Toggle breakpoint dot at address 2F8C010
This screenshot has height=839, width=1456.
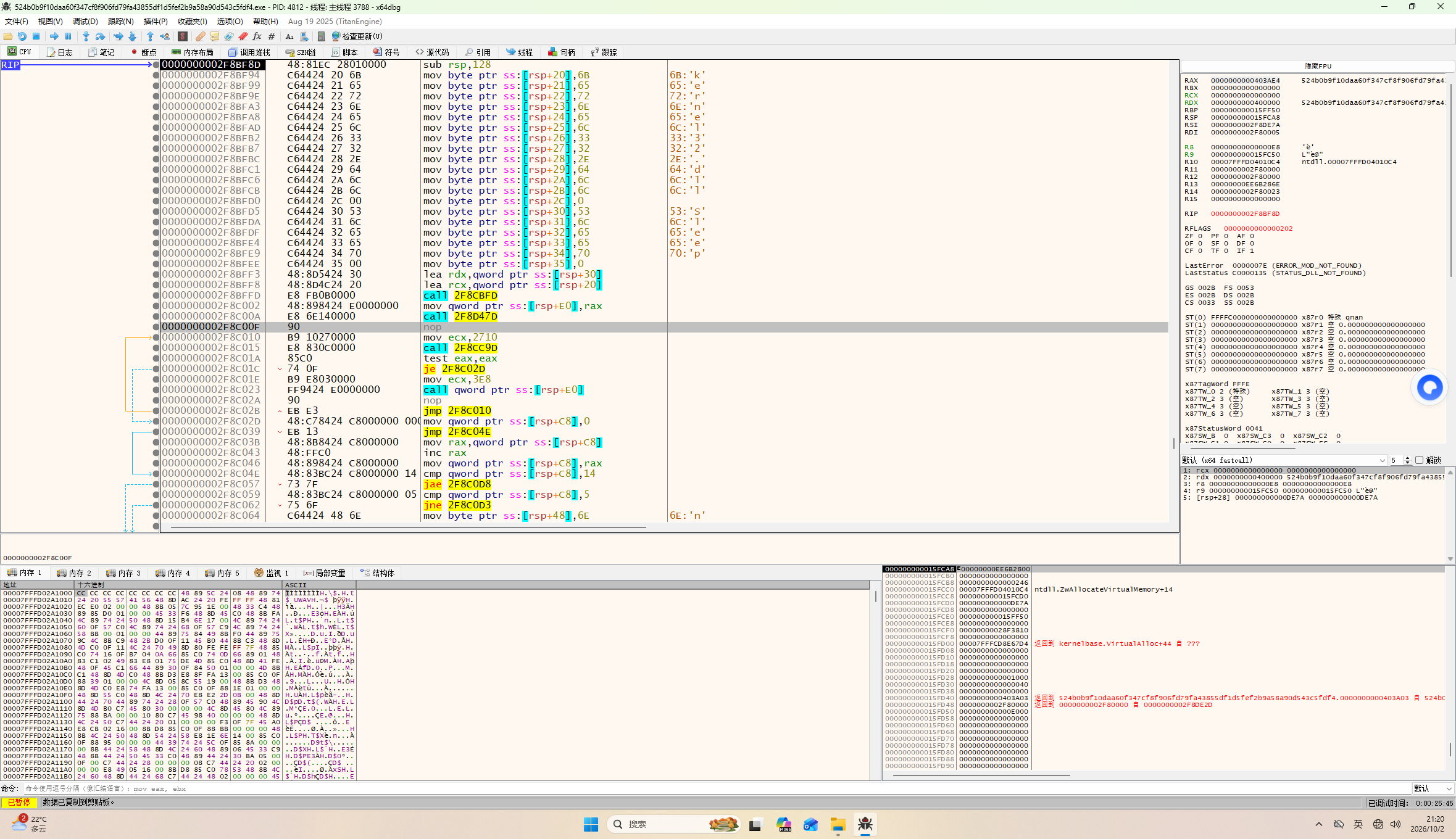coord(156,337)
